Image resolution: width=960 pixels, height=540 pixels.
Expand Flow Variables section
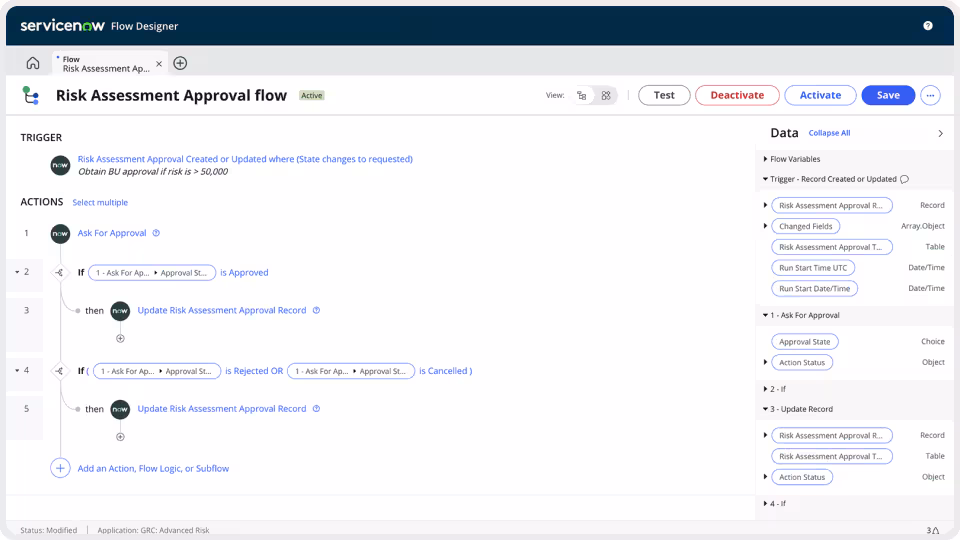[x=765, y=159]
